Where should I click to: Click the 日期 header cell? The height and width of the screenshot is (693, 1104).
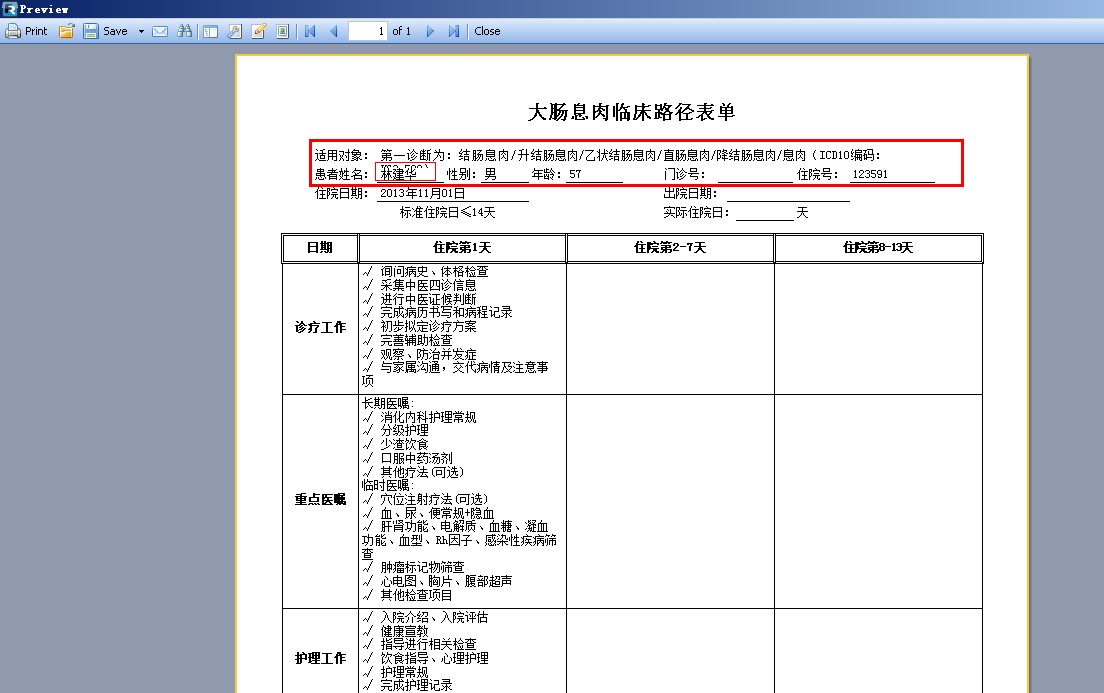pyautogui.click(x=320, y=248)
